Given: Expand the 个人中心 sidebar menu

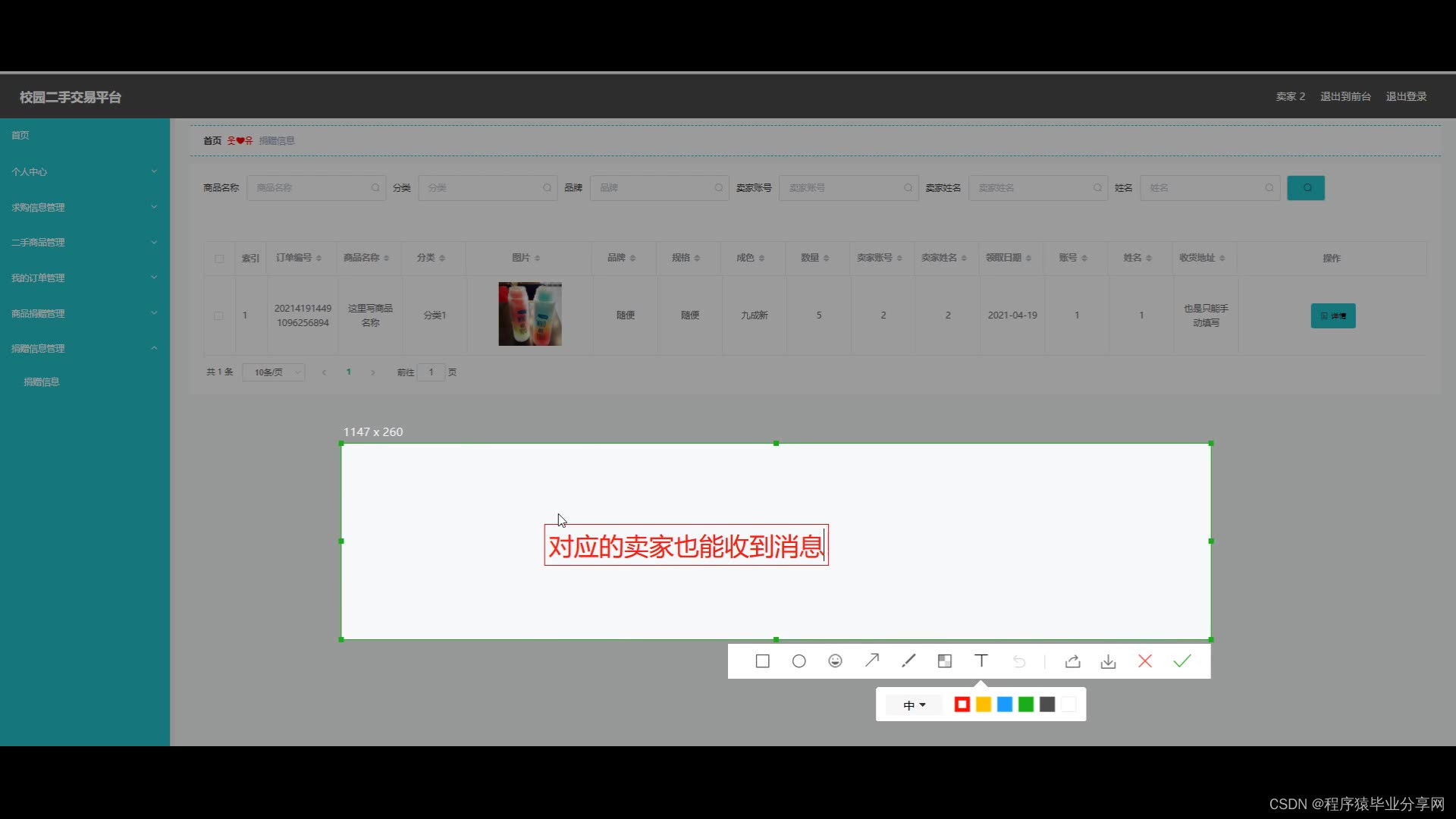Looking at the screenshot, I should point(83,172).
